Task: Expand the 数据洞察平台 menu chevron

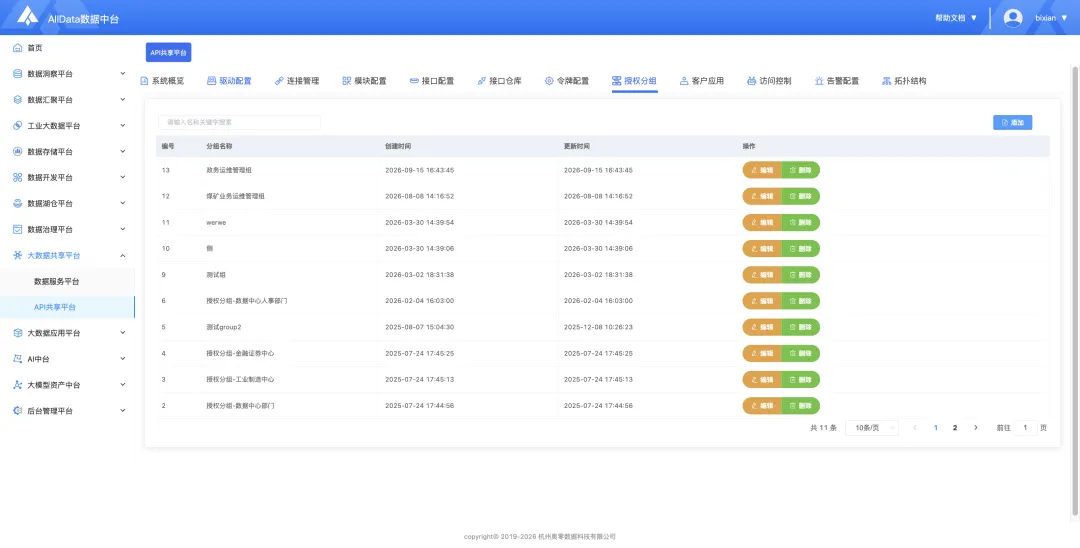Action: point(123,74)
